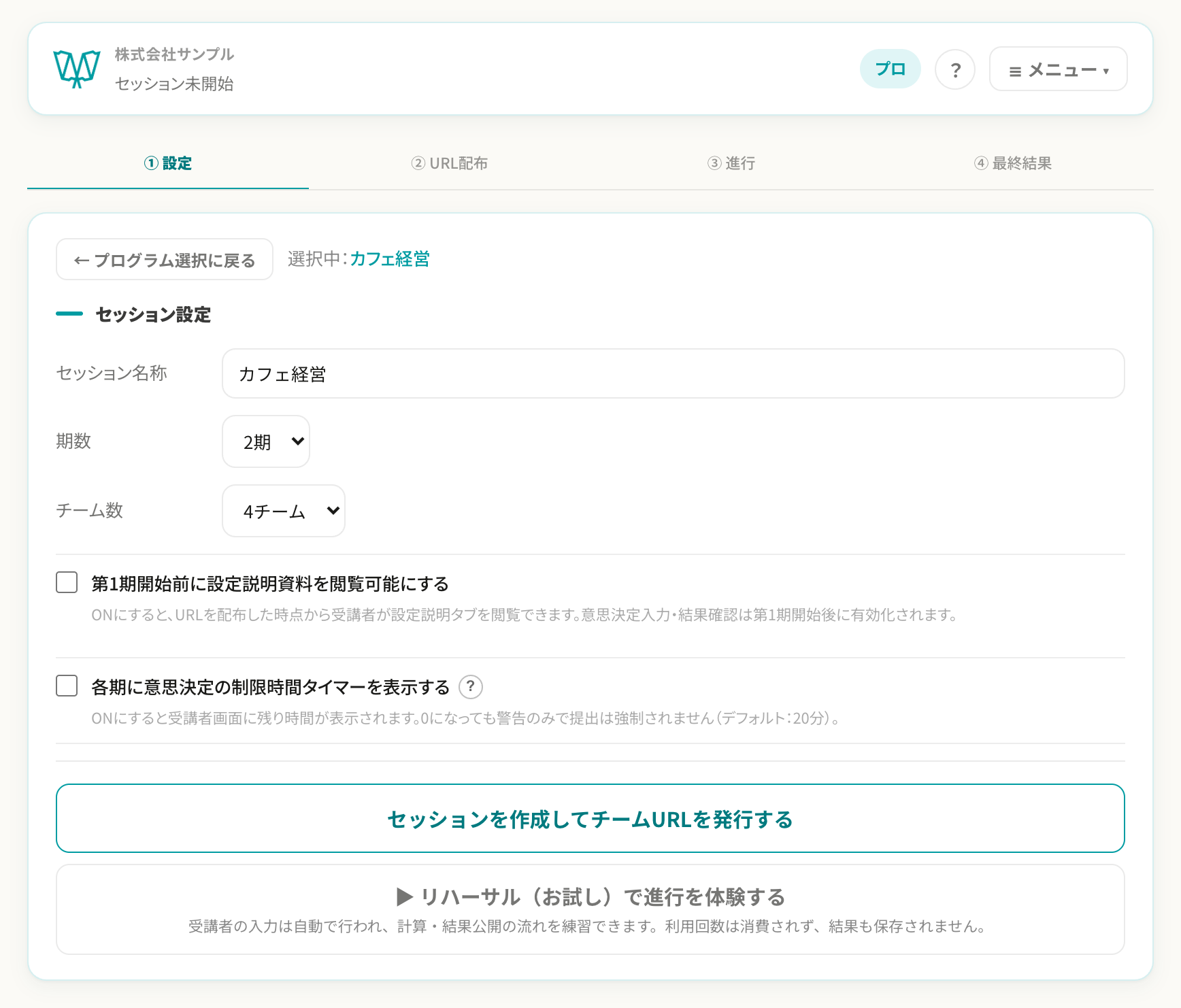1181x1008 pixels.
Task: Open the メニュー dropdown menu
Action: [1058, 69]
